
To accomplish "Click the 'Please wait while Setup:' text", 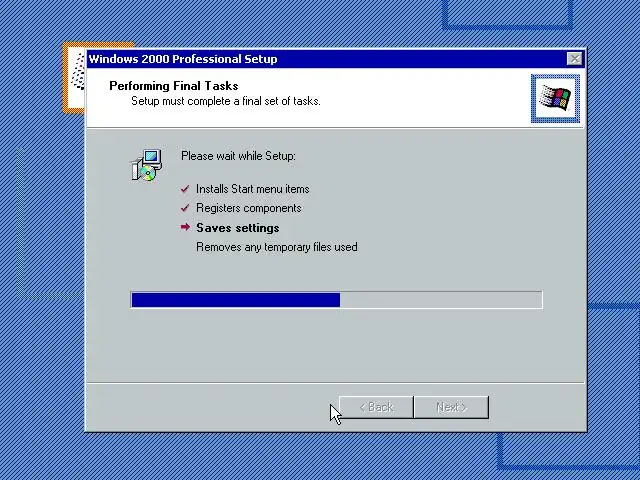I will tap(238, 156).
